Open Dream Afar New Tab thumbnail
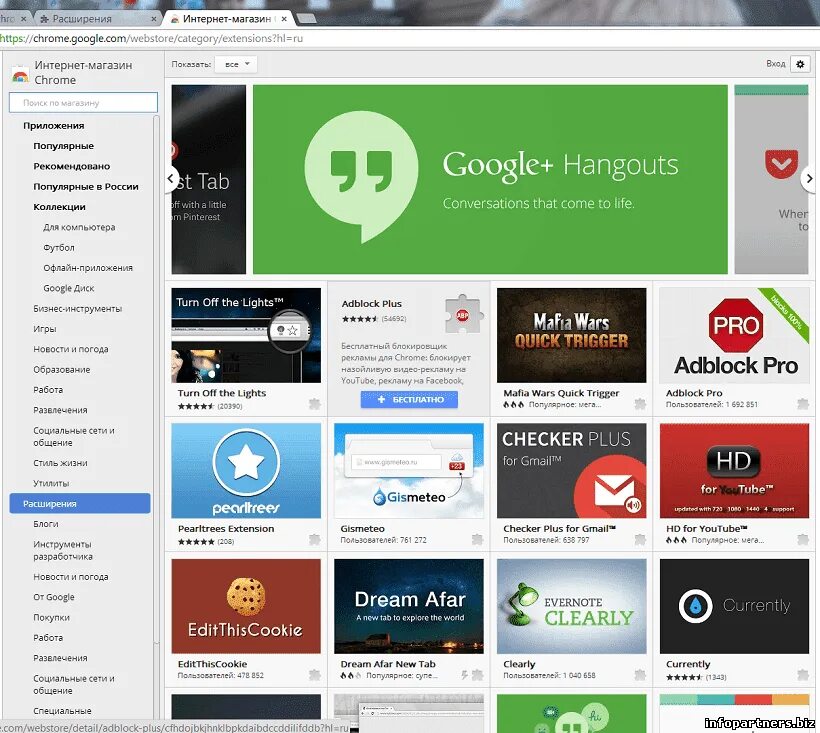 (x=409, y=606)
